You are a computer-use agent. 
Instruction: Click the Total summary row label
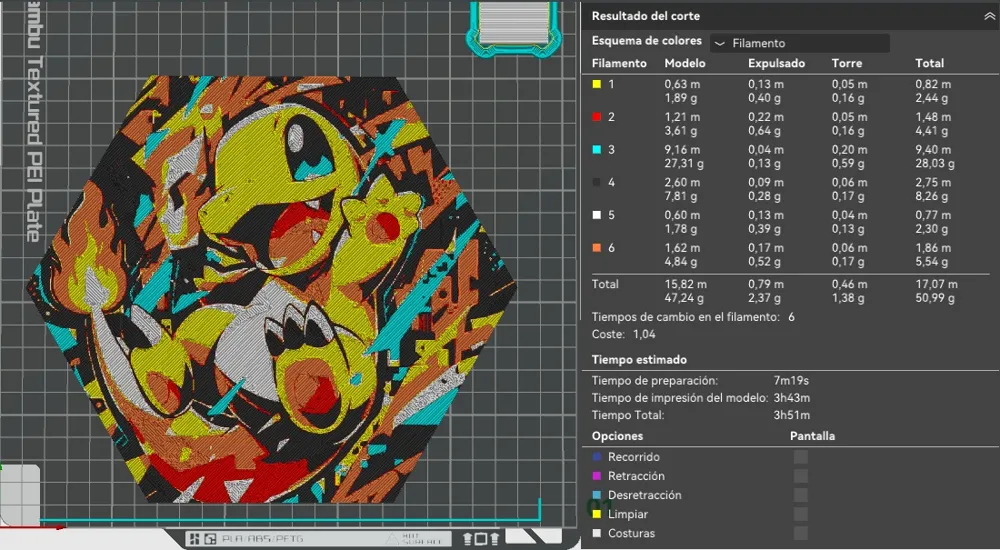tap(605, 284)
